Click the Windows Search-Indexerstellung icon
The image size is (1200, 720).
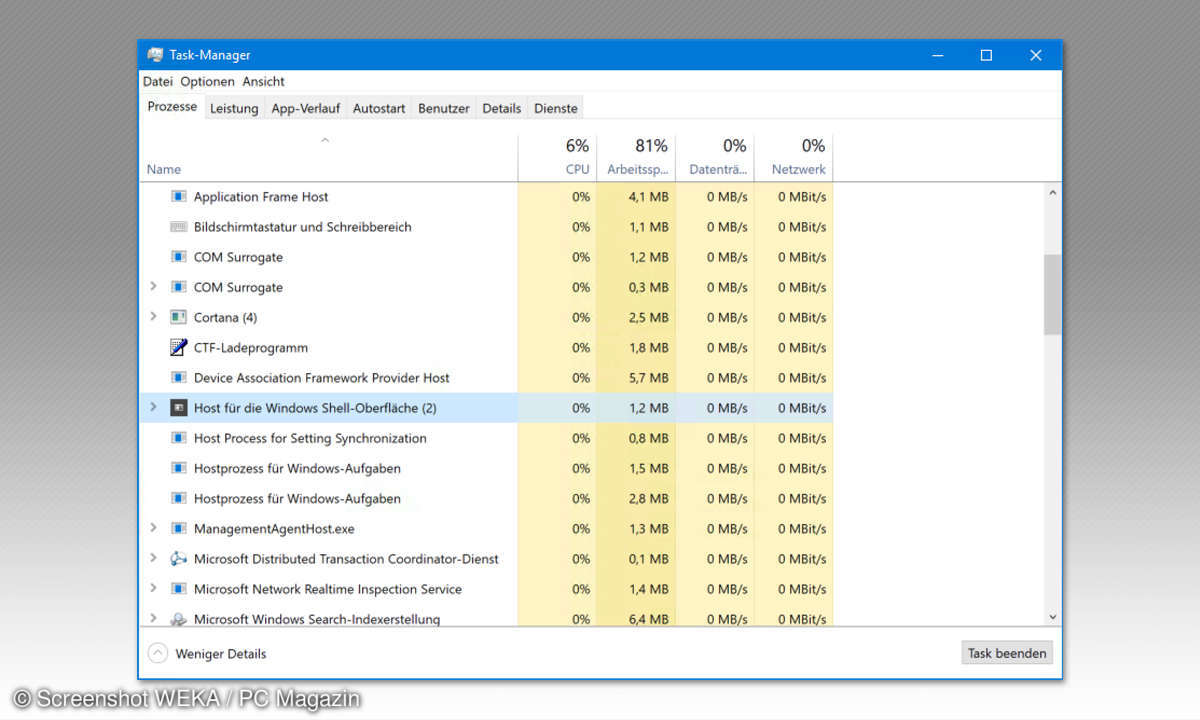pos(179,619)
